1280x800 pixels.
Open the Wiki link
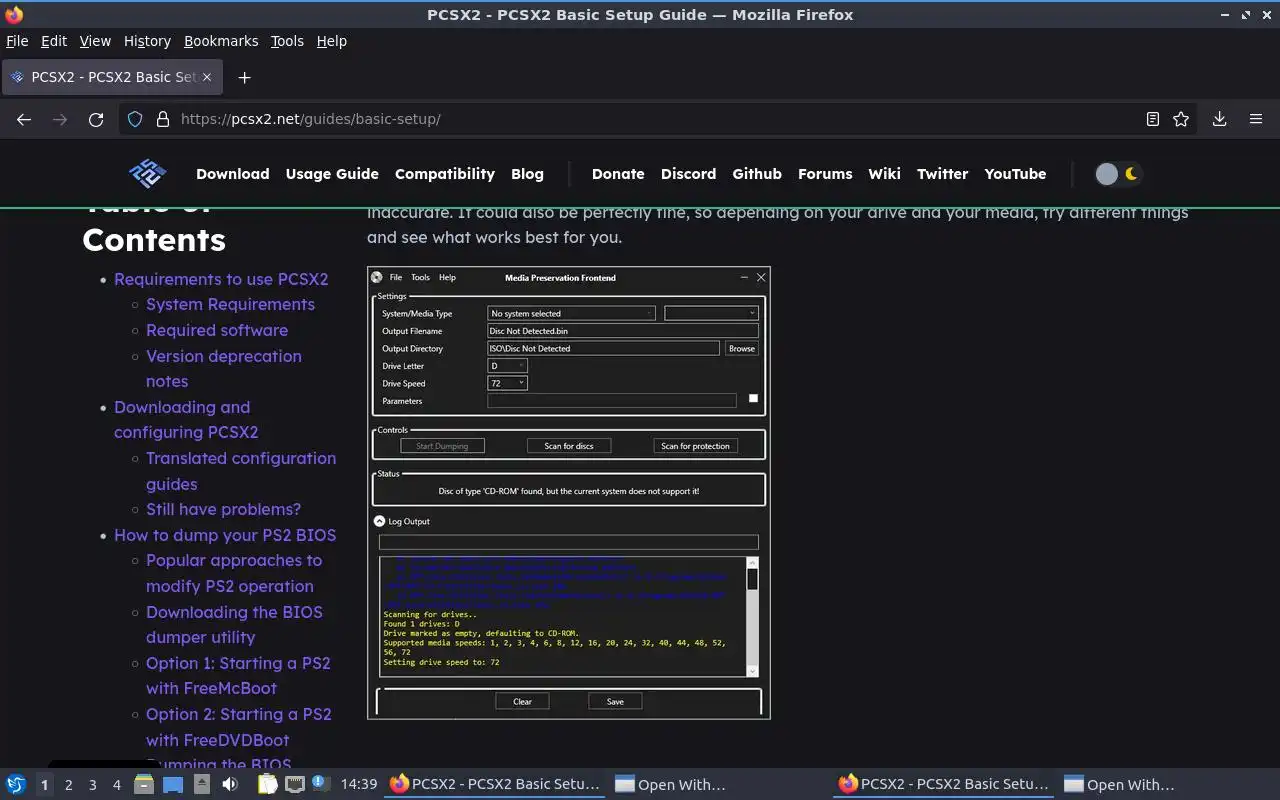pyautogui.click(x=884, y=174)
